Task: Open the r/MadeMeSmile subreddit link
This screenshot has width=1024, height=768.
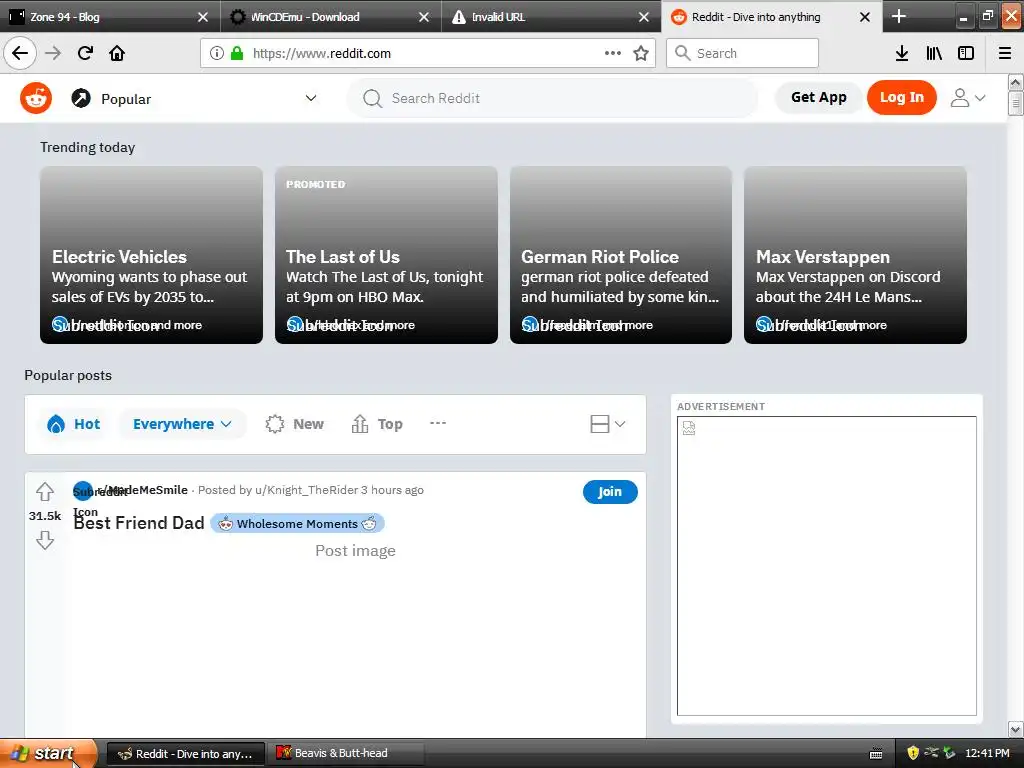Action: [x=143, y=490]
